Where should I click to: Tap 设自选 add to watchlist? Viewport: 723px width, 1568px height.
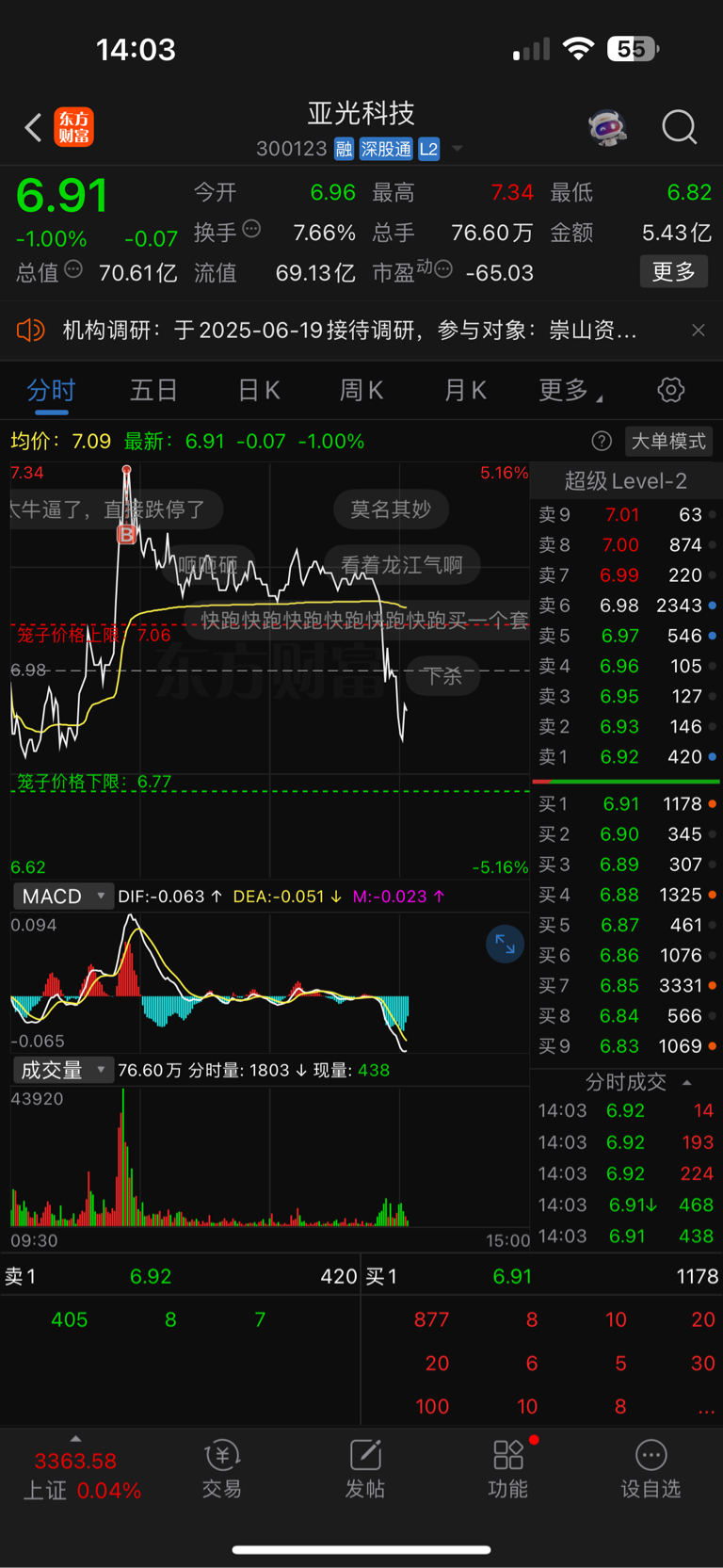pos(651,1469)
